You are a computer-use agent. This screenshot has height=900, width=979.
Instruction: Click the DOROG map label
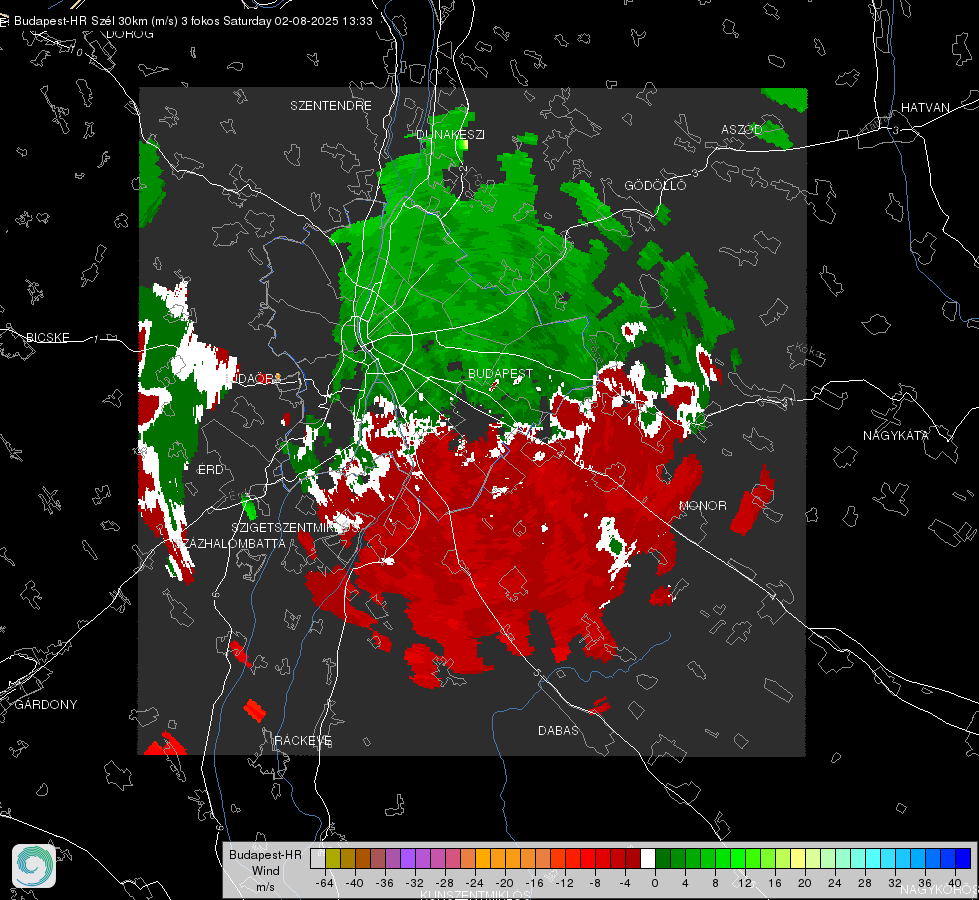point(130,34)
